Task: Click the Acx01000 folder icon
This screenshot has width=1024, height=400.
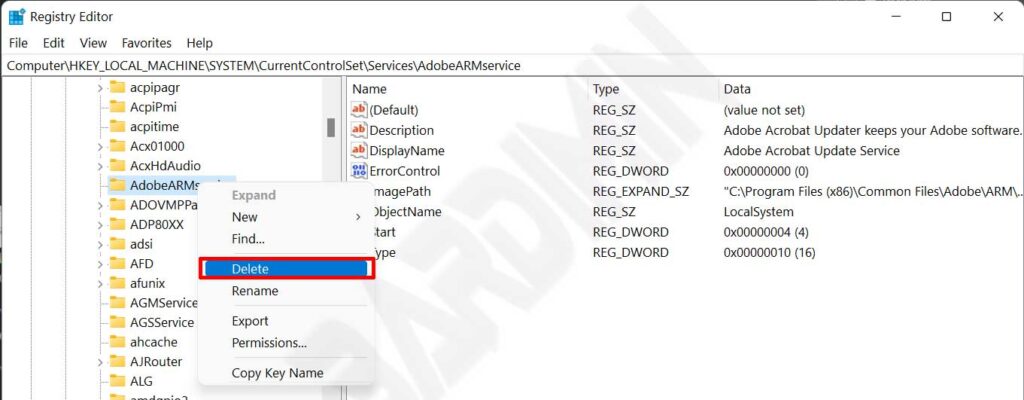Action: click(117, 146)
